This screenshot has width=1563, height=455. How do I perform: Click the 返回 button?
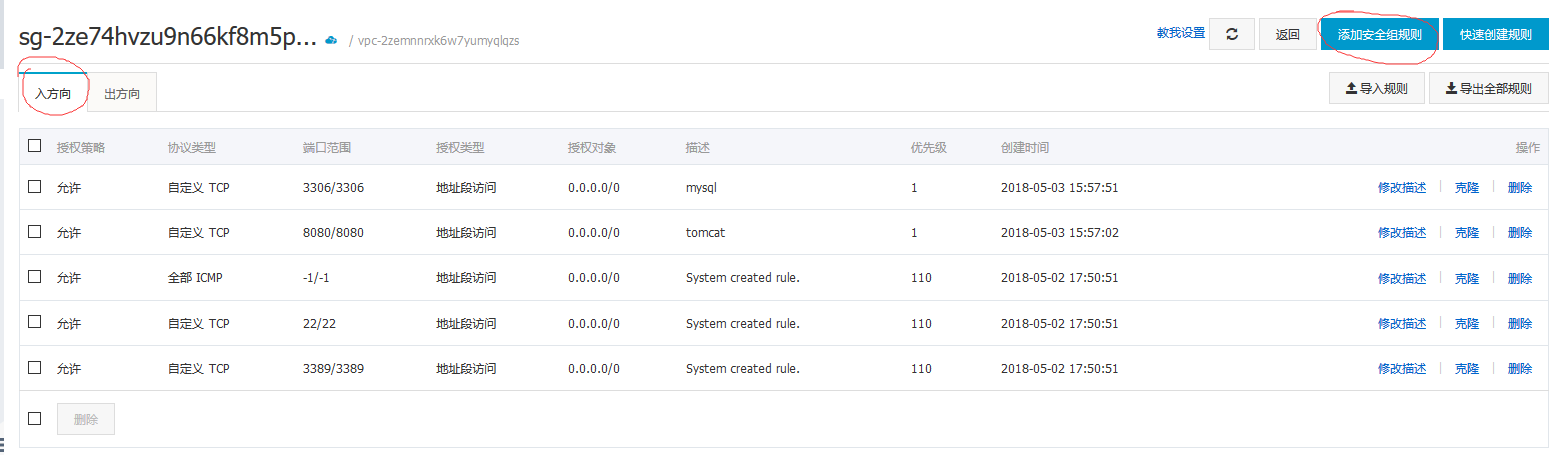(x=1288, y=34)
